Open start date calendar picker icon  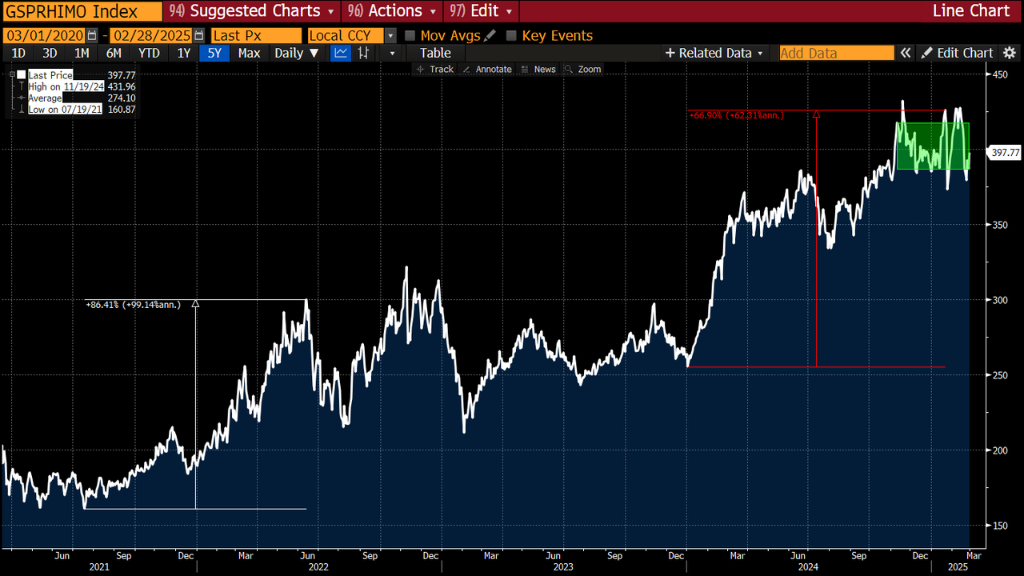[92, 36]
